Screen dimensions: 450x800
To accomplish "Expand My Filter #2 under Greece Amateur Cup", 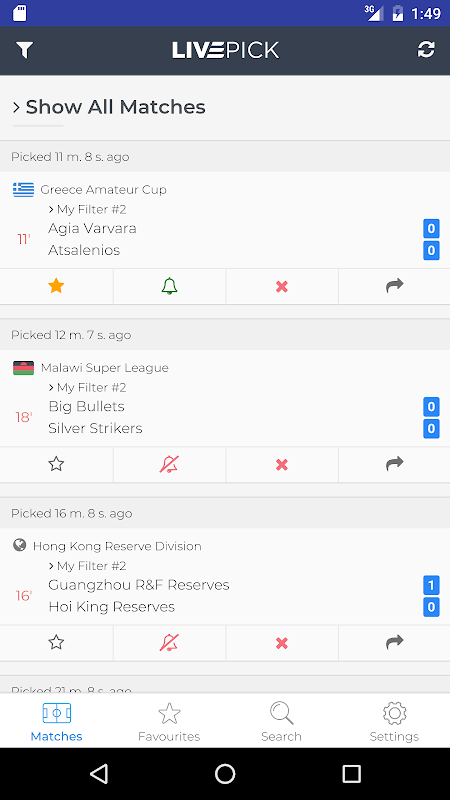I will [x=87, y=209].
